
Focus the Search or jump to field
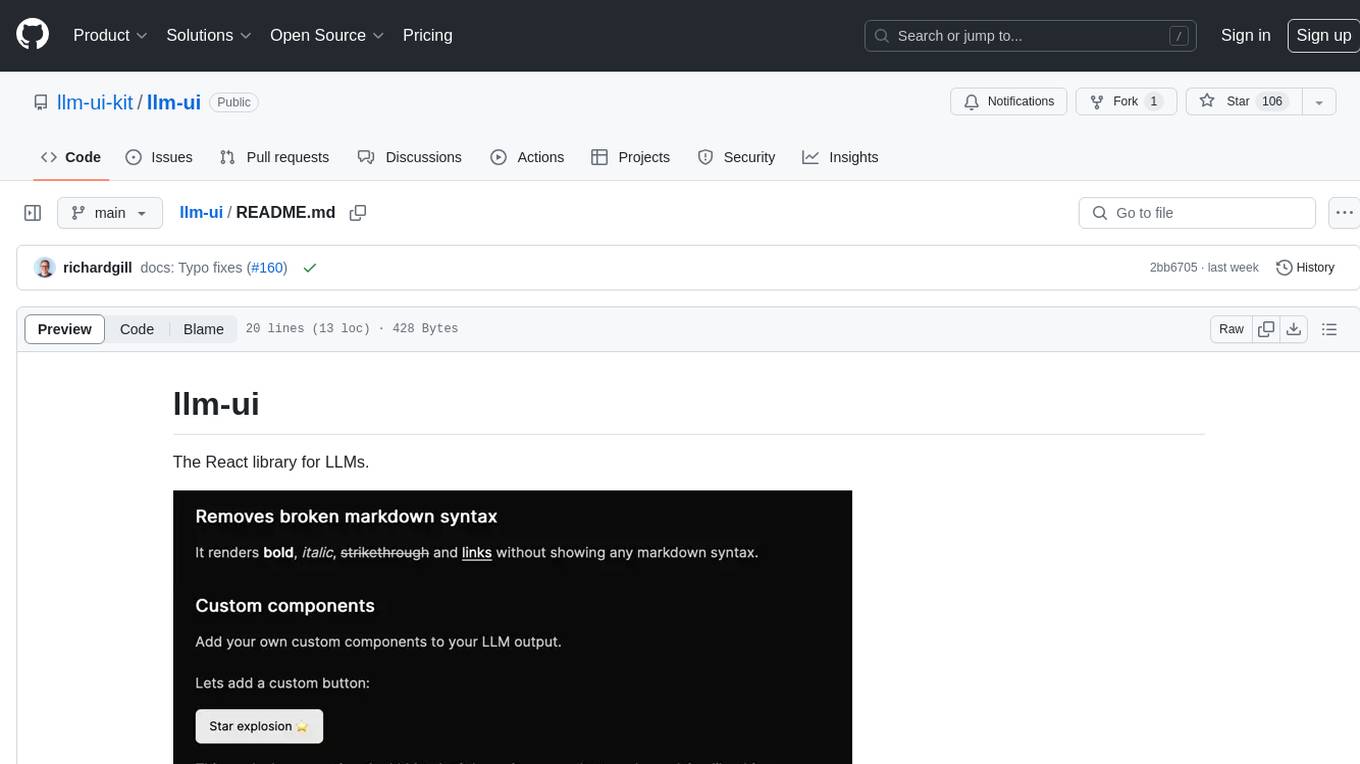(x=1030, y=36)
